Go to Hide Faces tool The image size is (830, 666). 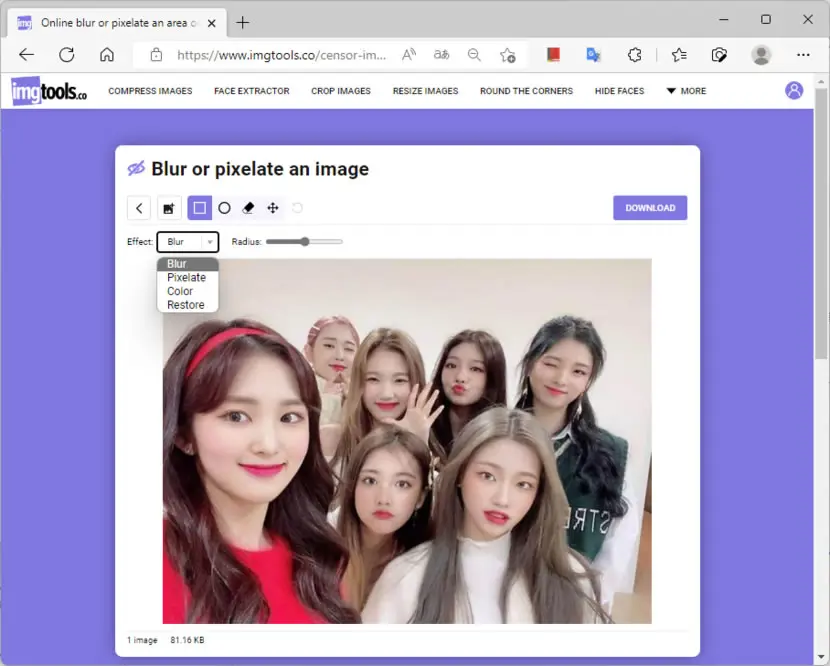[x=619, y=91]
